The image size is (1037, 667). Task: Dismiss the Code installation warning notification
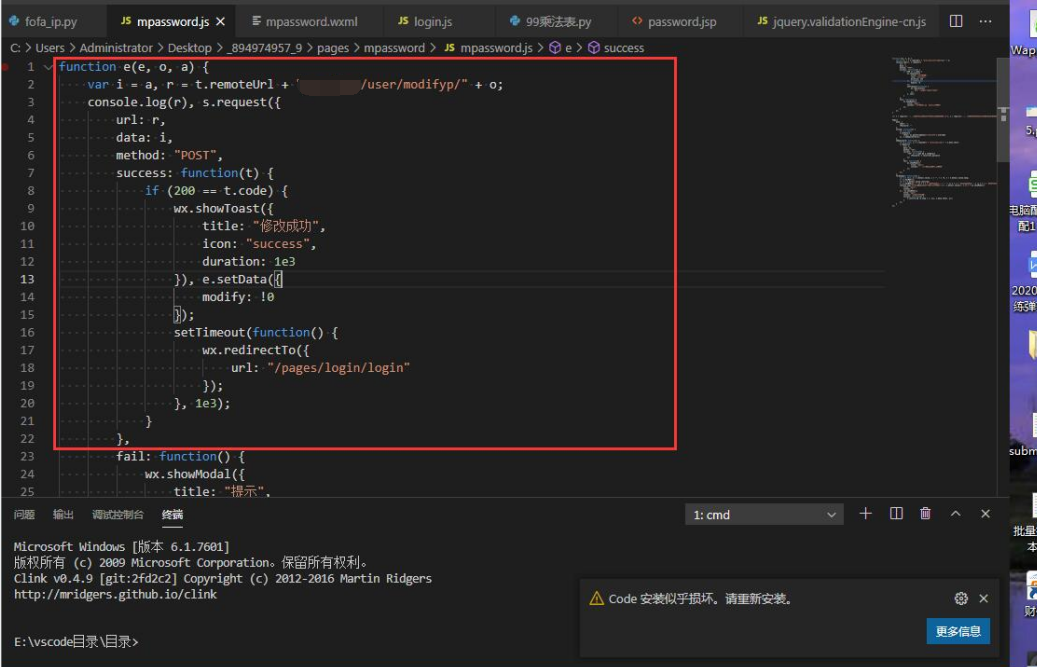coord(983,598)
